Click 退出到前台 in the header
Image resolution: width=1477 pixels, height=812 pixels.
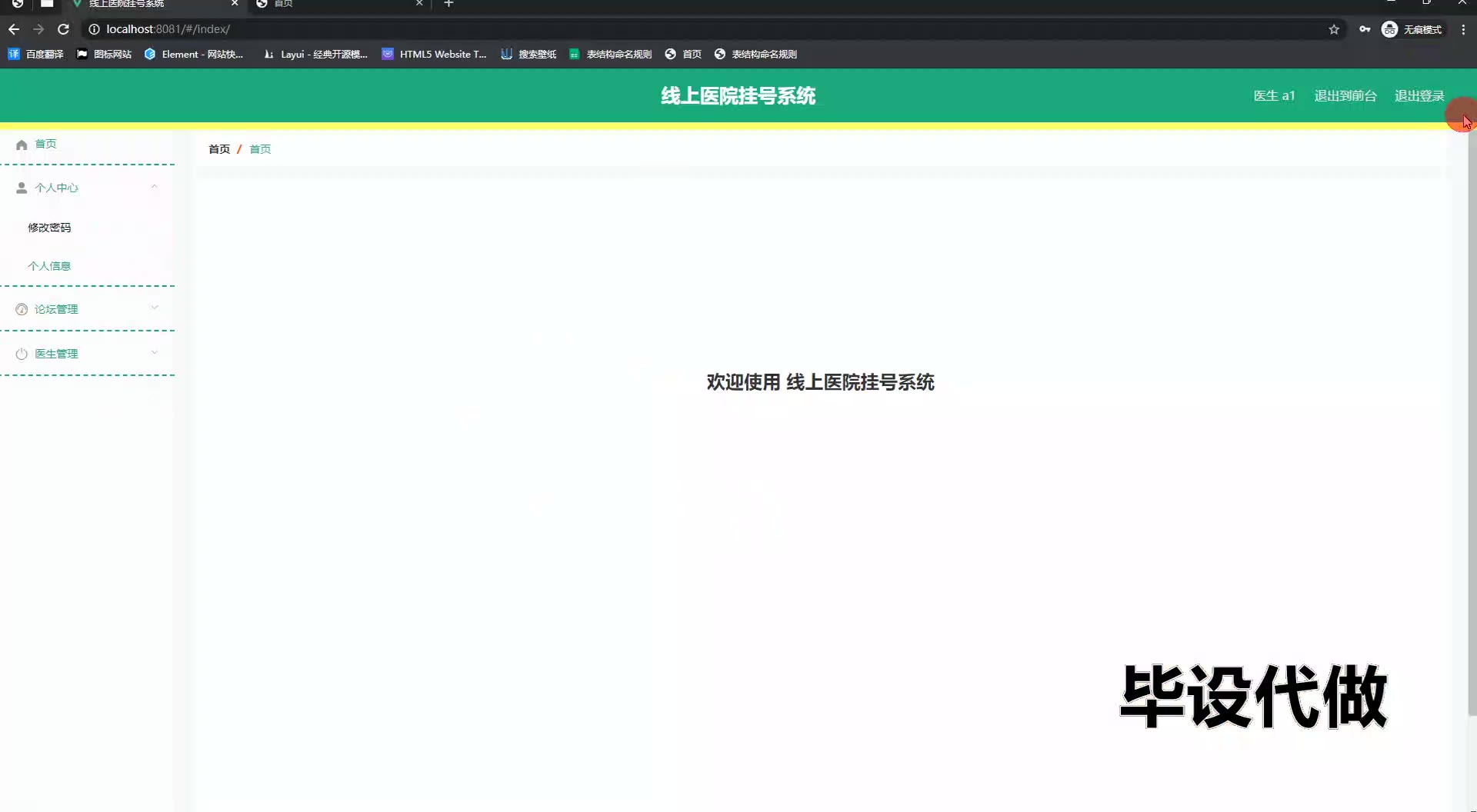pyautogui.click(x=1345, y=95)
